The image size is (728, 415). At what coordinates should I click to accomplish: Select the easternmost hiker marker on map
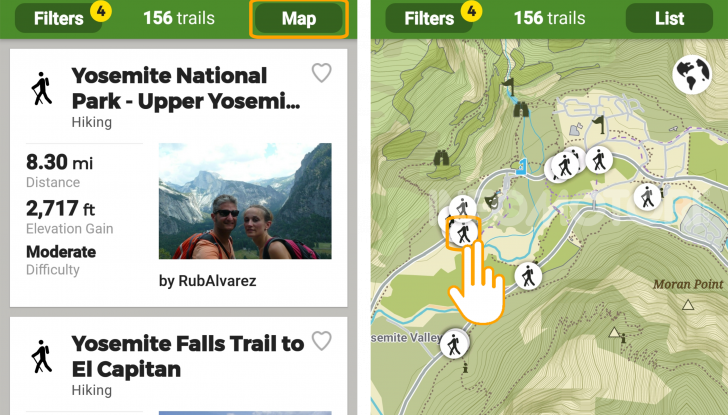[648, 197]
